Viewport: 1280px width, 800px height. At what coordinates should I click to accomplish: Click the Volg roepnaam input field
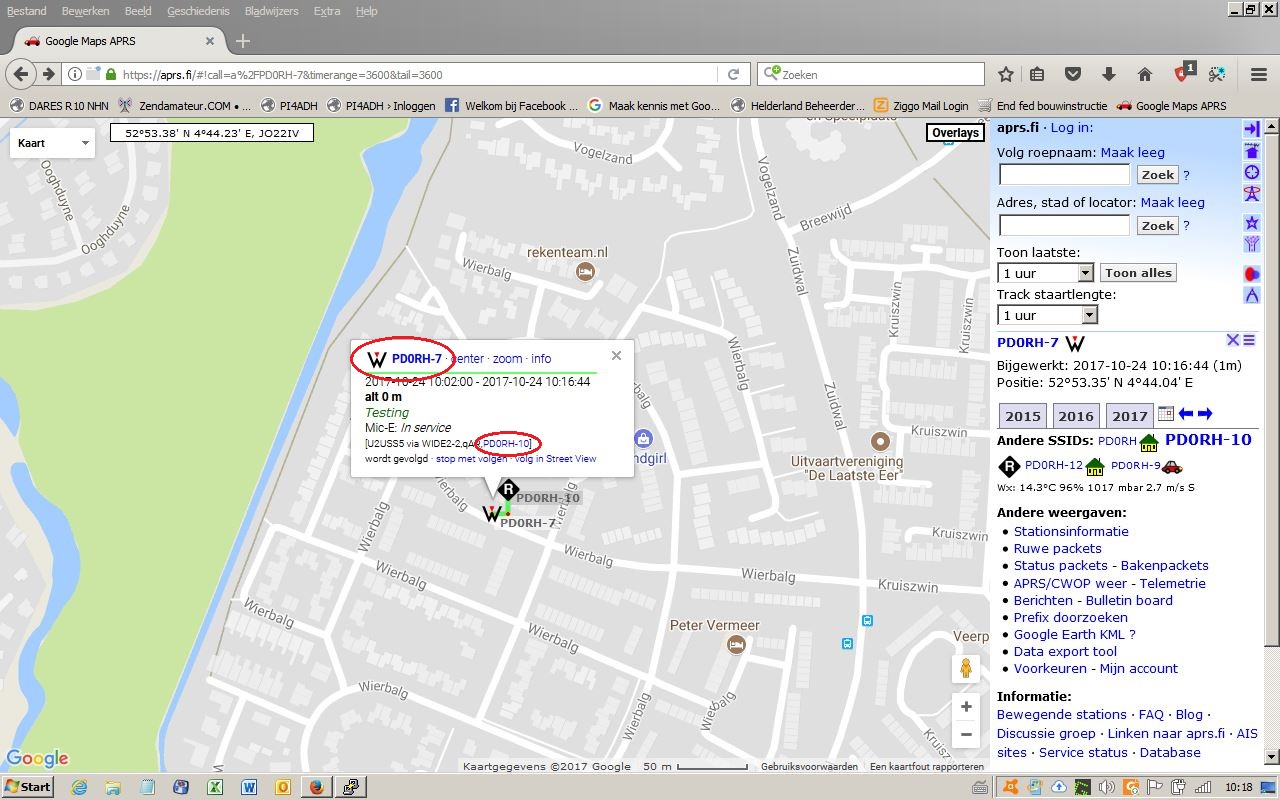click(1065, 175)
